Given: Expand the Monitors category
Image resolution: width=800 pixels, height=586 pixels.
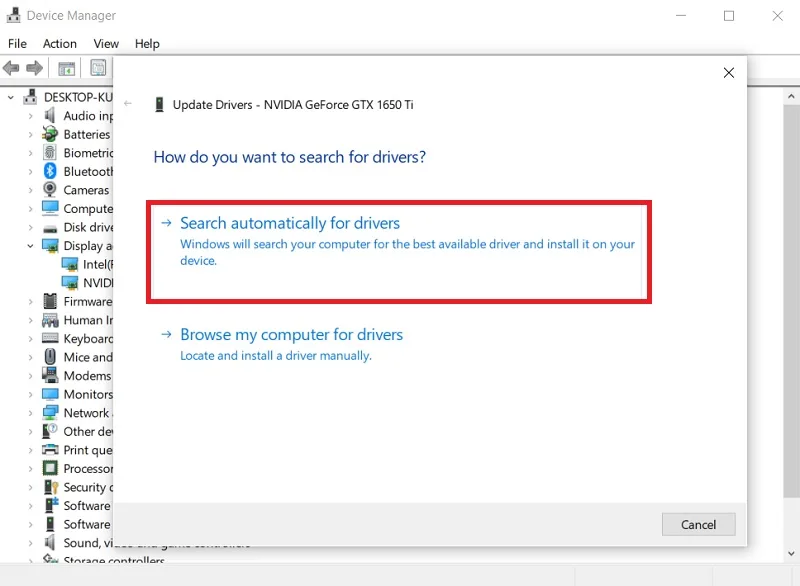Looking at the screenshot, I should [30, 395].
